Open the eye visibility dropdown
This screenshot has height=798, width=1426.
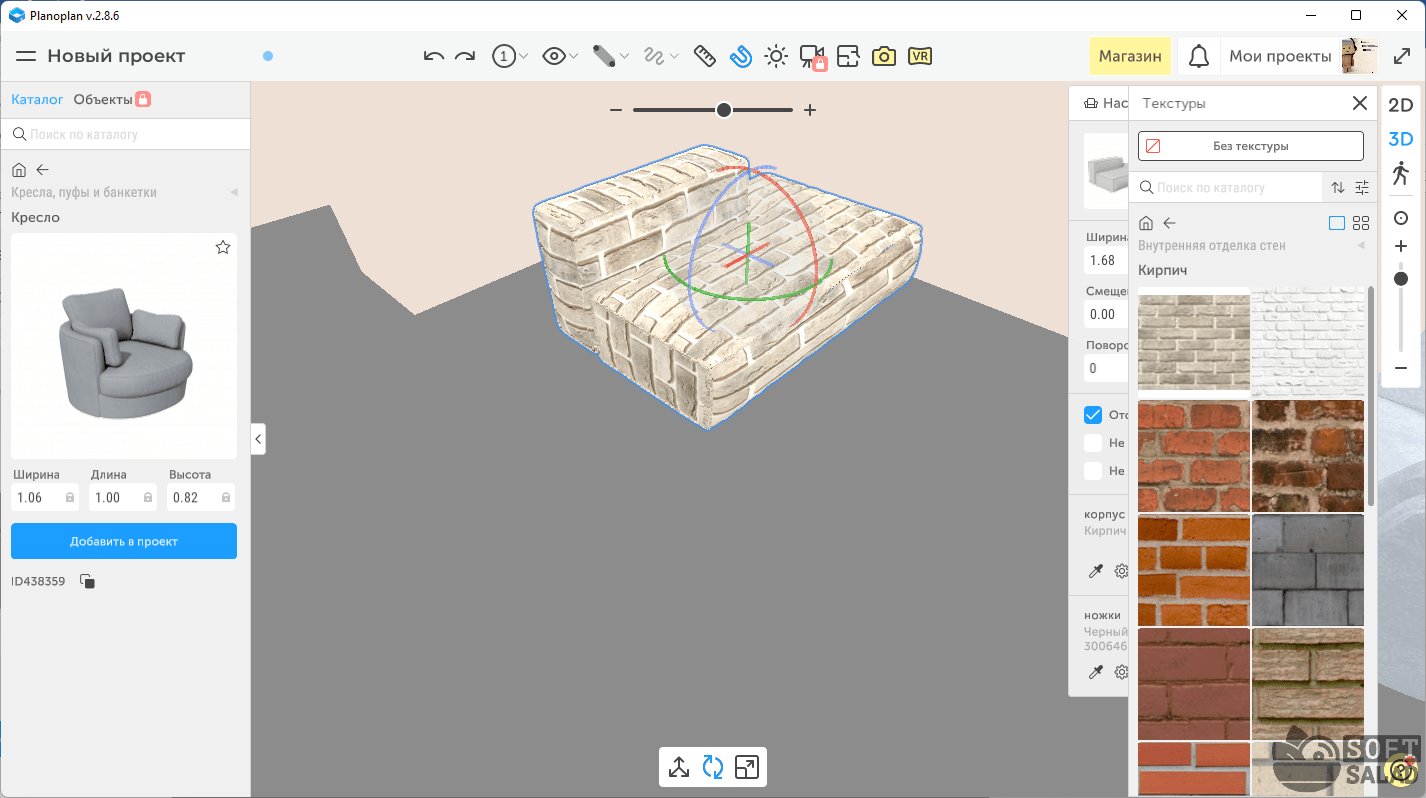click(x=559, y=57)
